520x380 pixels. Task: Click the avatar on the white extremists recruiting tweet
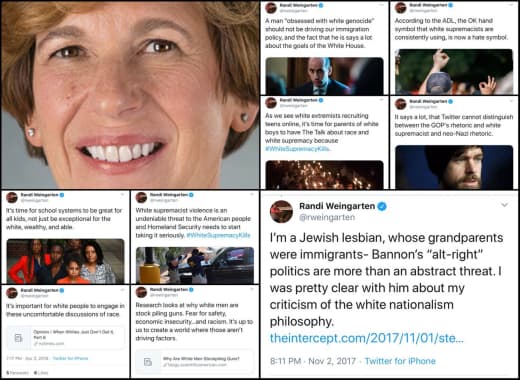click(271, 103)
